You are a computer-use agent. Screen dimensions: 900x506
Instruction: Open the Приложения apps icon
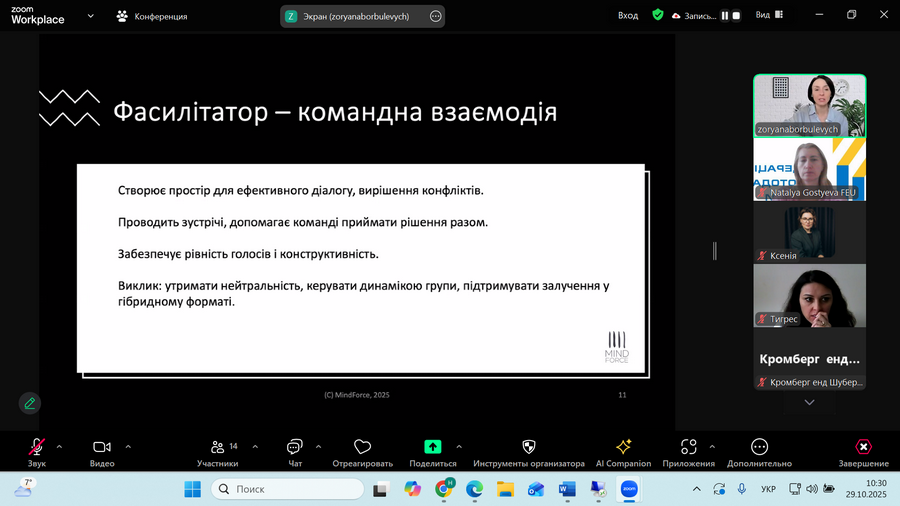688,447
